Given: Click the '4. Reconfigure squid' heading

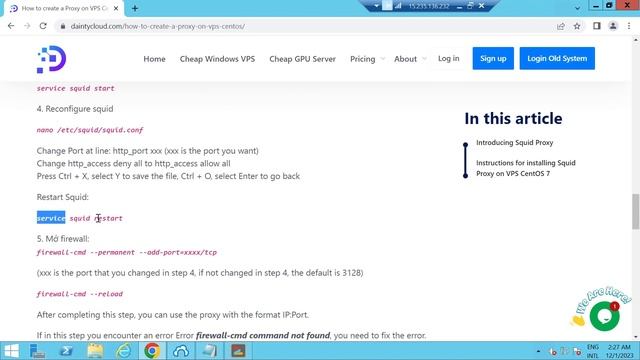Looking at the screenshot, I should click(x=75, y=109).
